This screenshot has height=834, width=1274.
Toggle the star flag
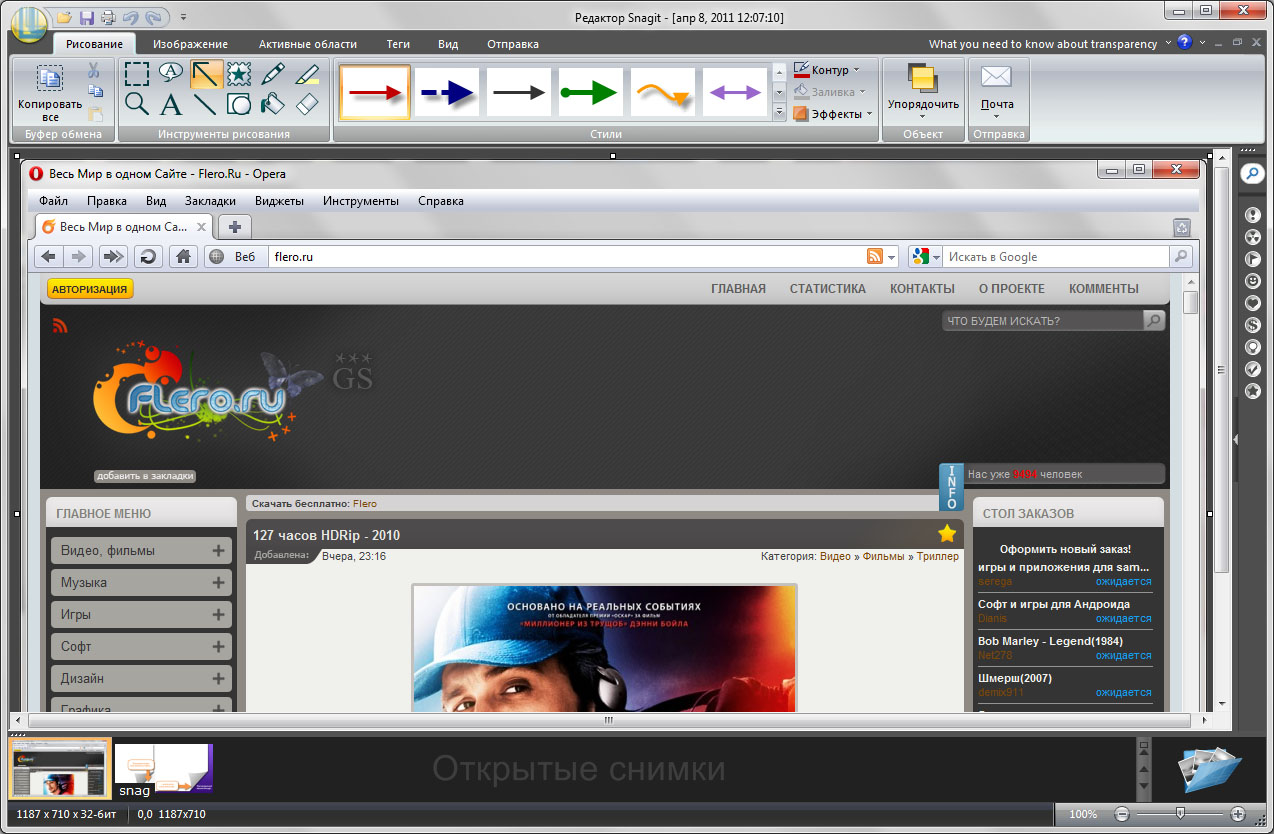1252,391
